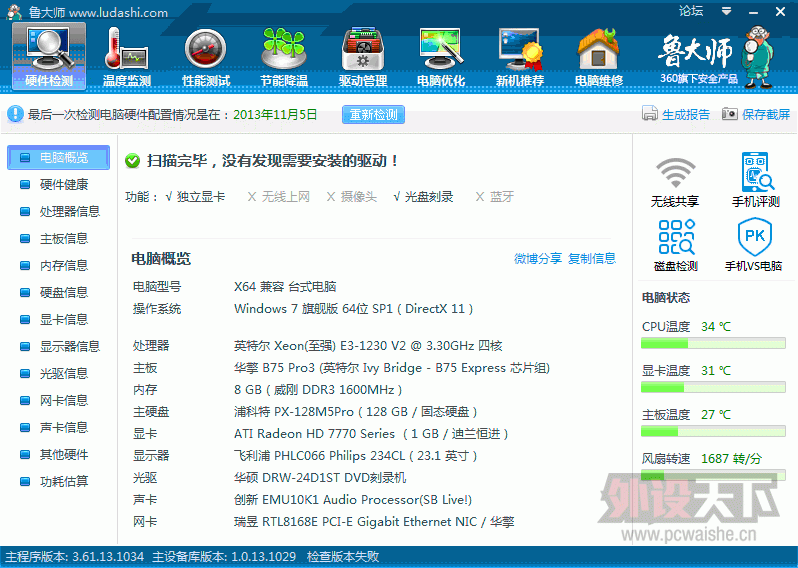Open the title bar dropdown menu arrow
Screen dimensions: 798x568
[727, 11]
